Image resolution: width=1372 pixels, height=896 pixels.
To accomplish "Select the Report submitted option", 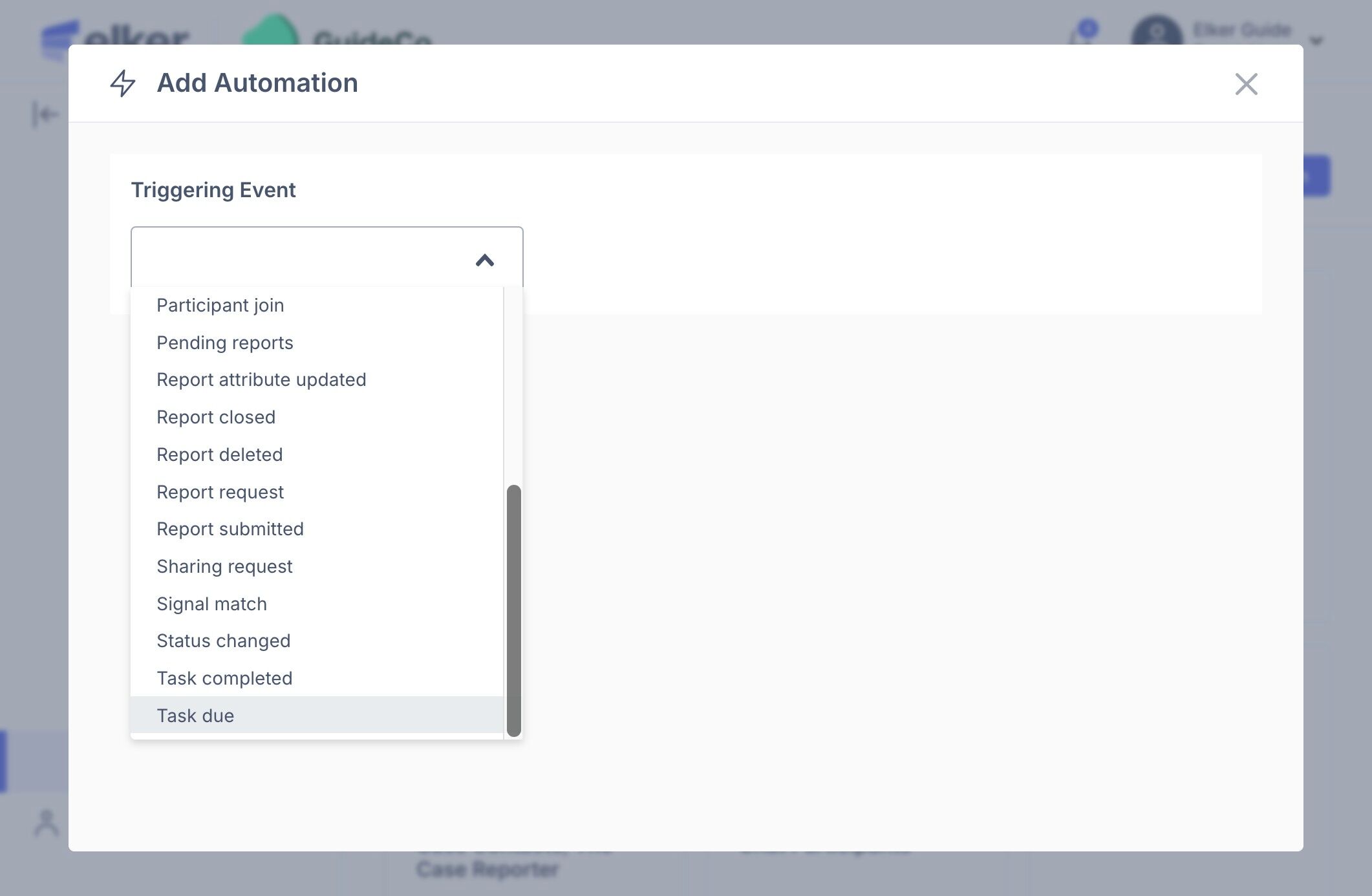I will 230,529.
